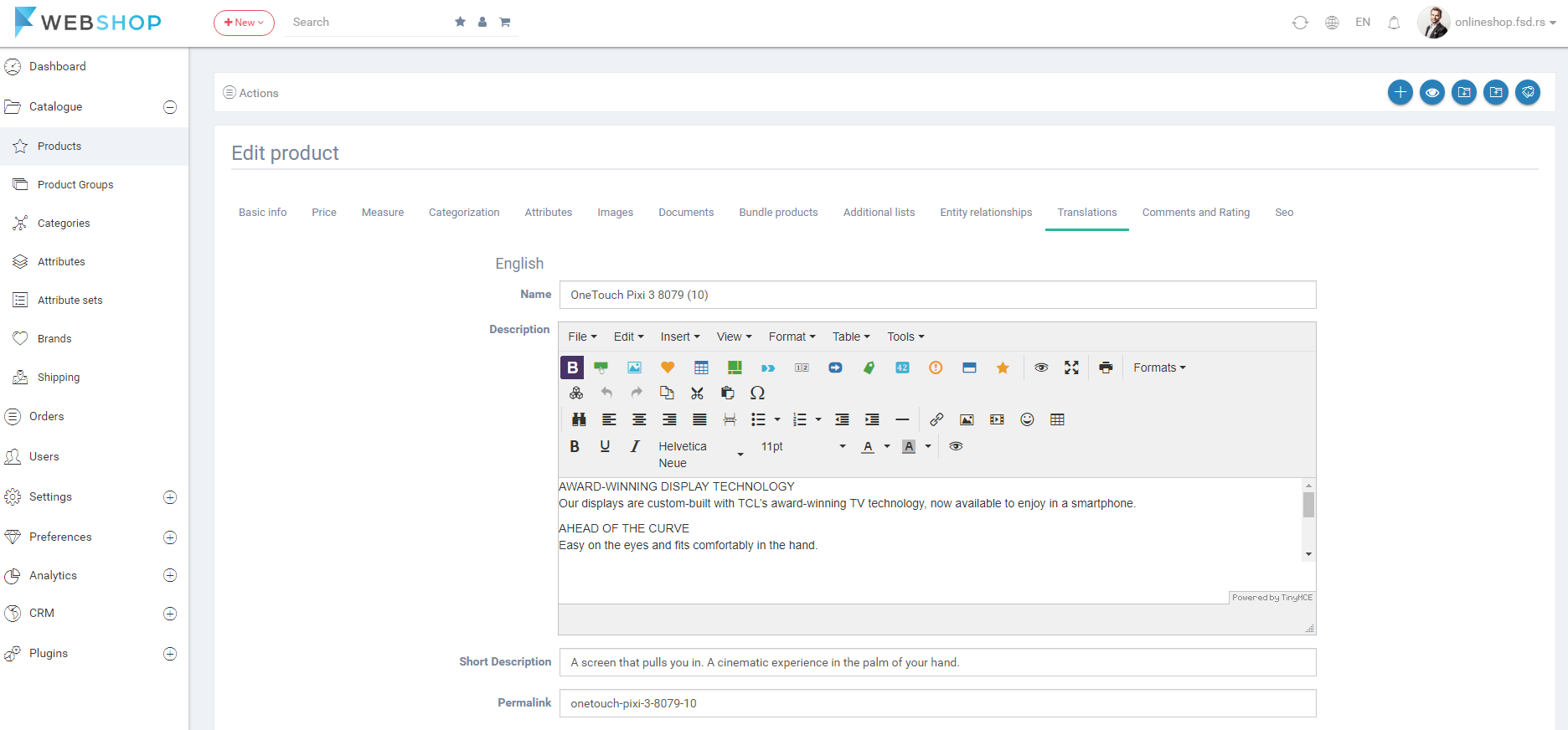Expand the Settings sidebar section
The width and height of the screenshot is (1568, 730).
coord(170,497)
